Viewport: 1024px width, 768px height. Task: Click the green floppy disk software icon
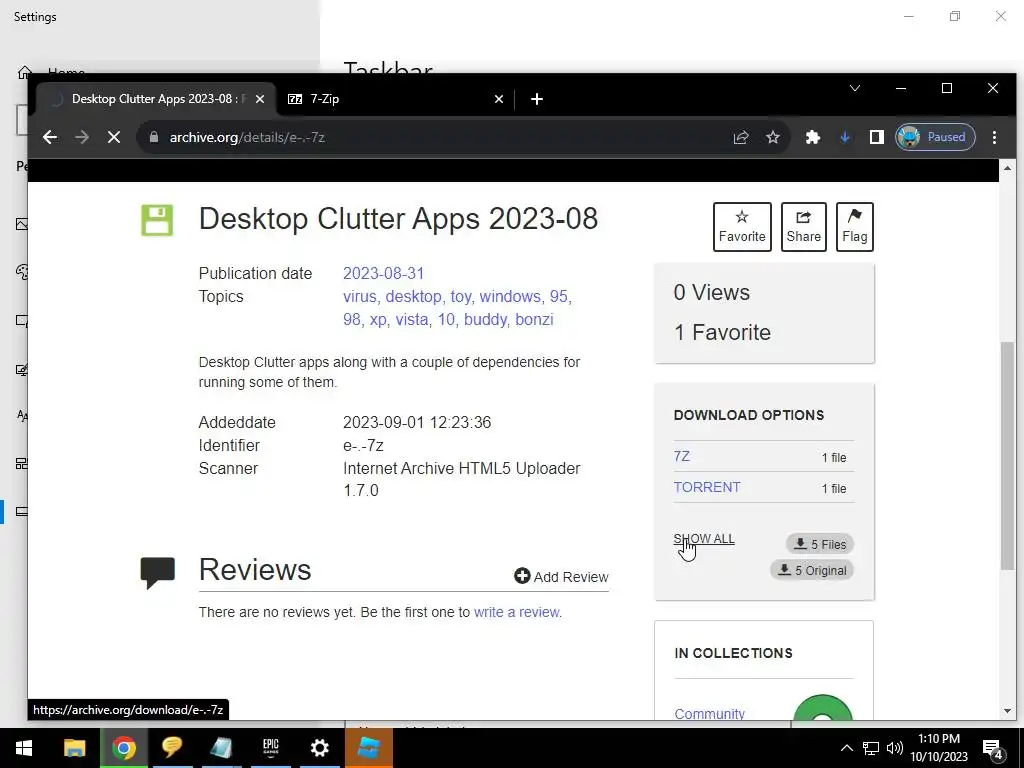pos(157,220)
